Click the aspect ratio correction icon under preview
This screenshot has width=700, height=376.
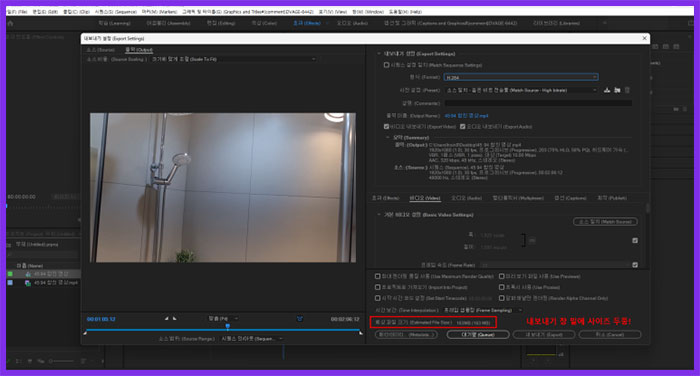[x=300, y=318]
